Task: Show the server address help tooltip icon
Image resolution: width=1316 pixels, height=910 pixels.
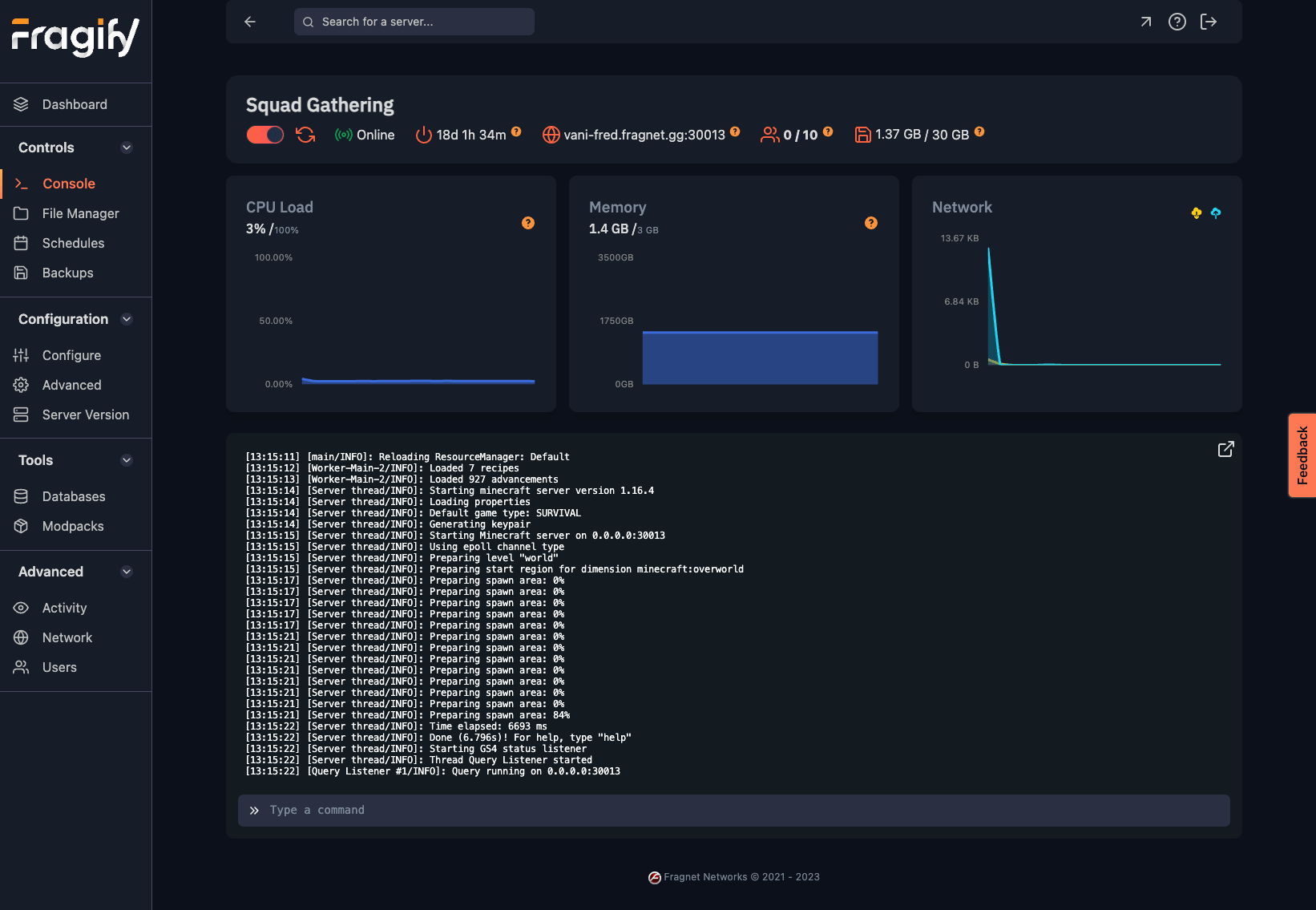Action: click(735, 131)
